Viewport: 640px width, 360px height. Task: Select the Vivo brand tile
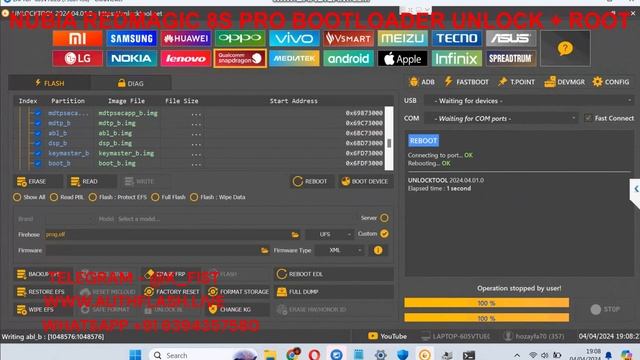pos(294,39)
